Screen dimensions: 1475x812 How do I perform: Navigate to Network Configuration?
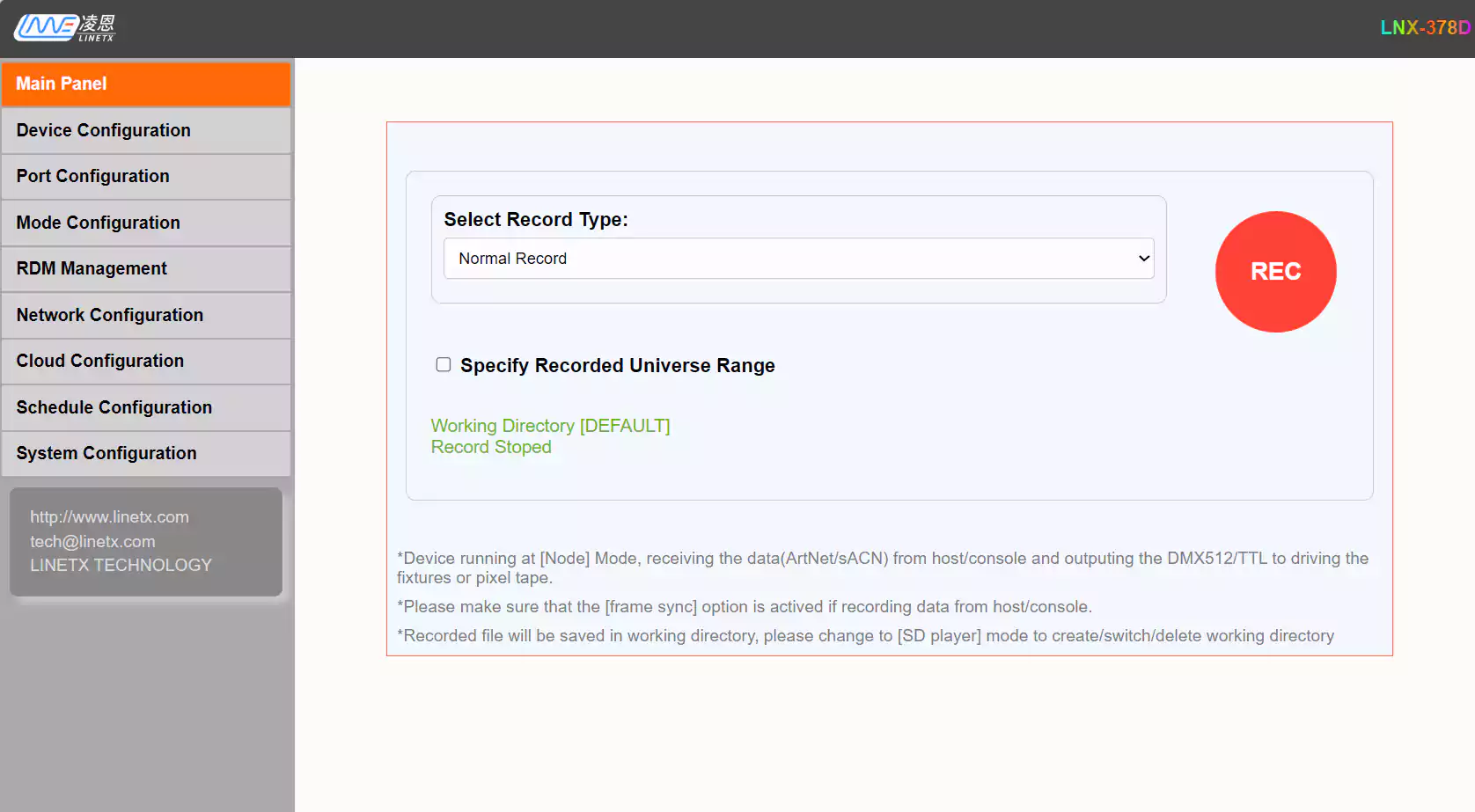[x=146, y=315]
